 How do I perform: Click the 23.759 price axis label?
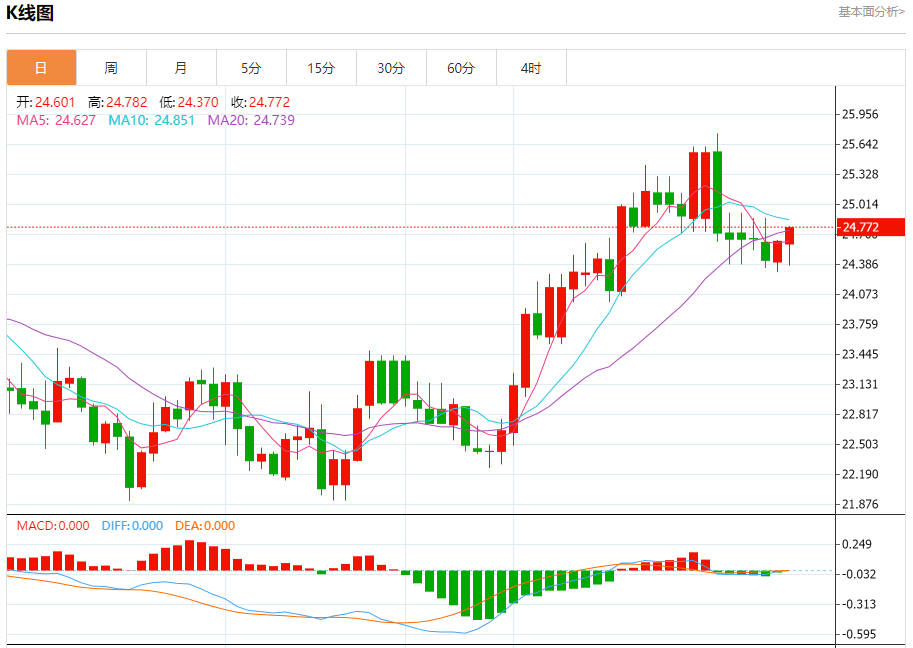click(x=860, y=324)
